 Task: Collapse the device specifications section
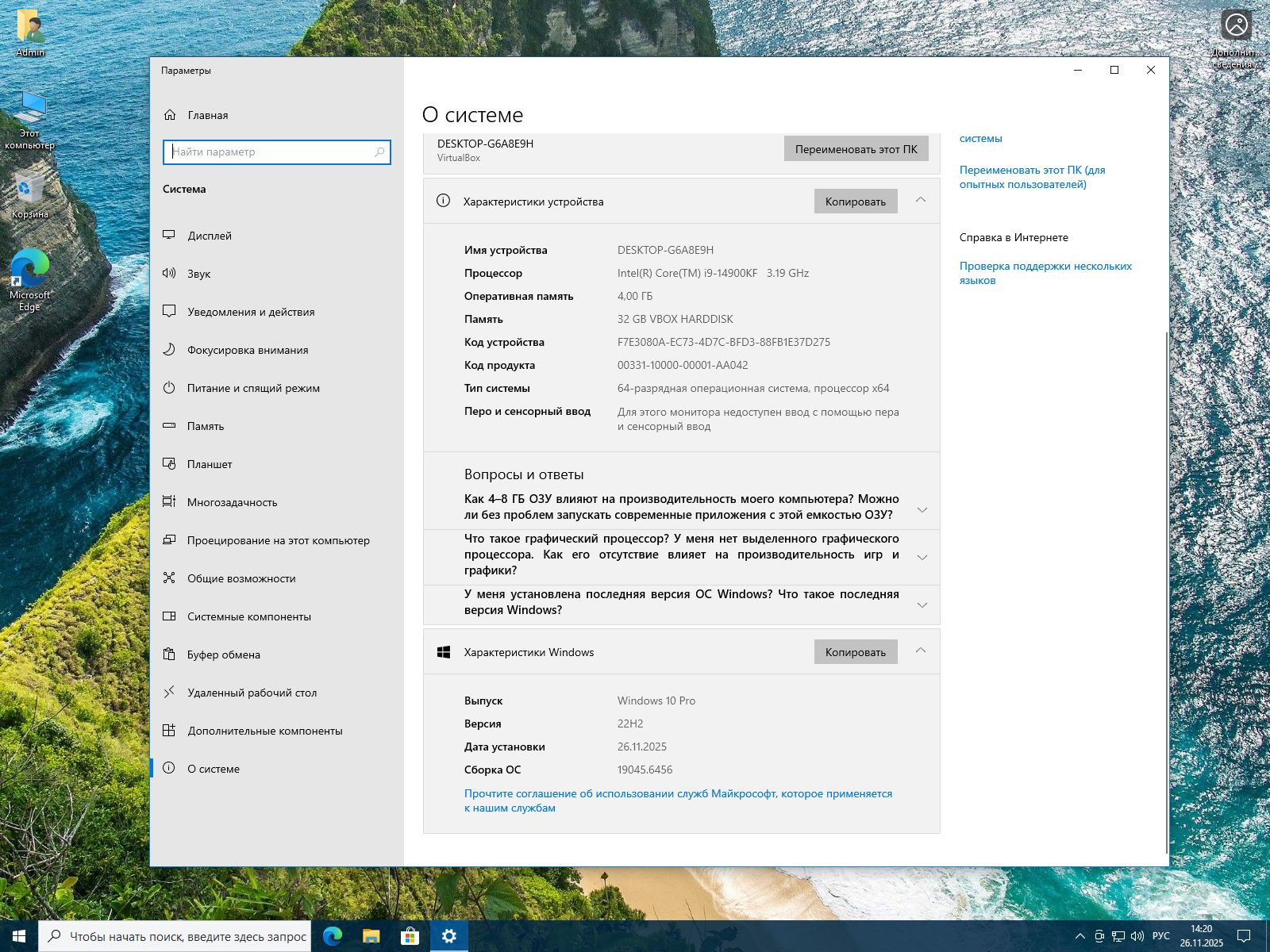point(921,200)
